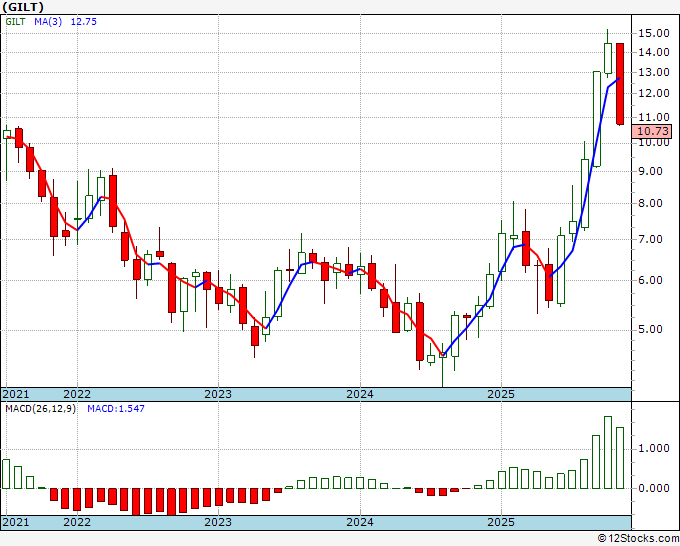Click the 13.00 price axis label
The image size is (680, 546).
tap(654, 72)
